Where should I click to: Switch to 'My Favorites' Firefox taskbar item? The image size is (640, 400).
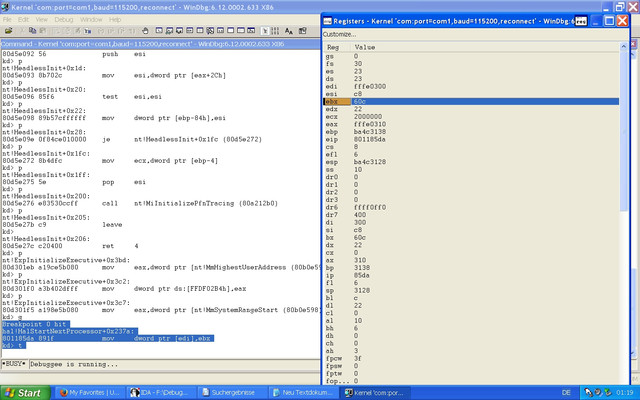(x=89, y=393)
